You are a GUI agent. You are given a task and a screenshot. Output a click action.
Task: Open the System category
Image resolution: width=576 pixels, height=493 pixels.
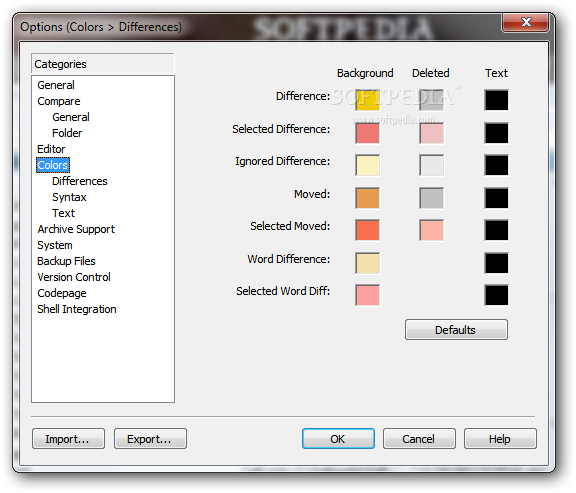pos(55,245)
